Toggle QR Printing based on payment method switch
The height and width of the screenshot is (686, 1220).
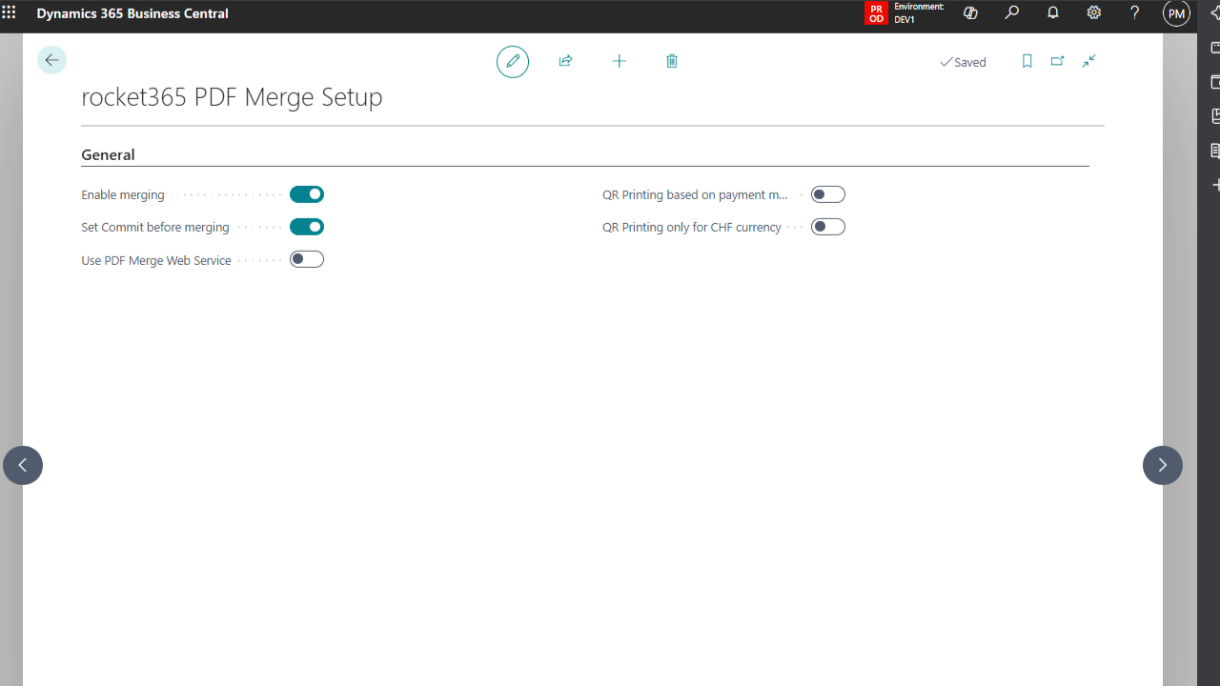(828, 194)
